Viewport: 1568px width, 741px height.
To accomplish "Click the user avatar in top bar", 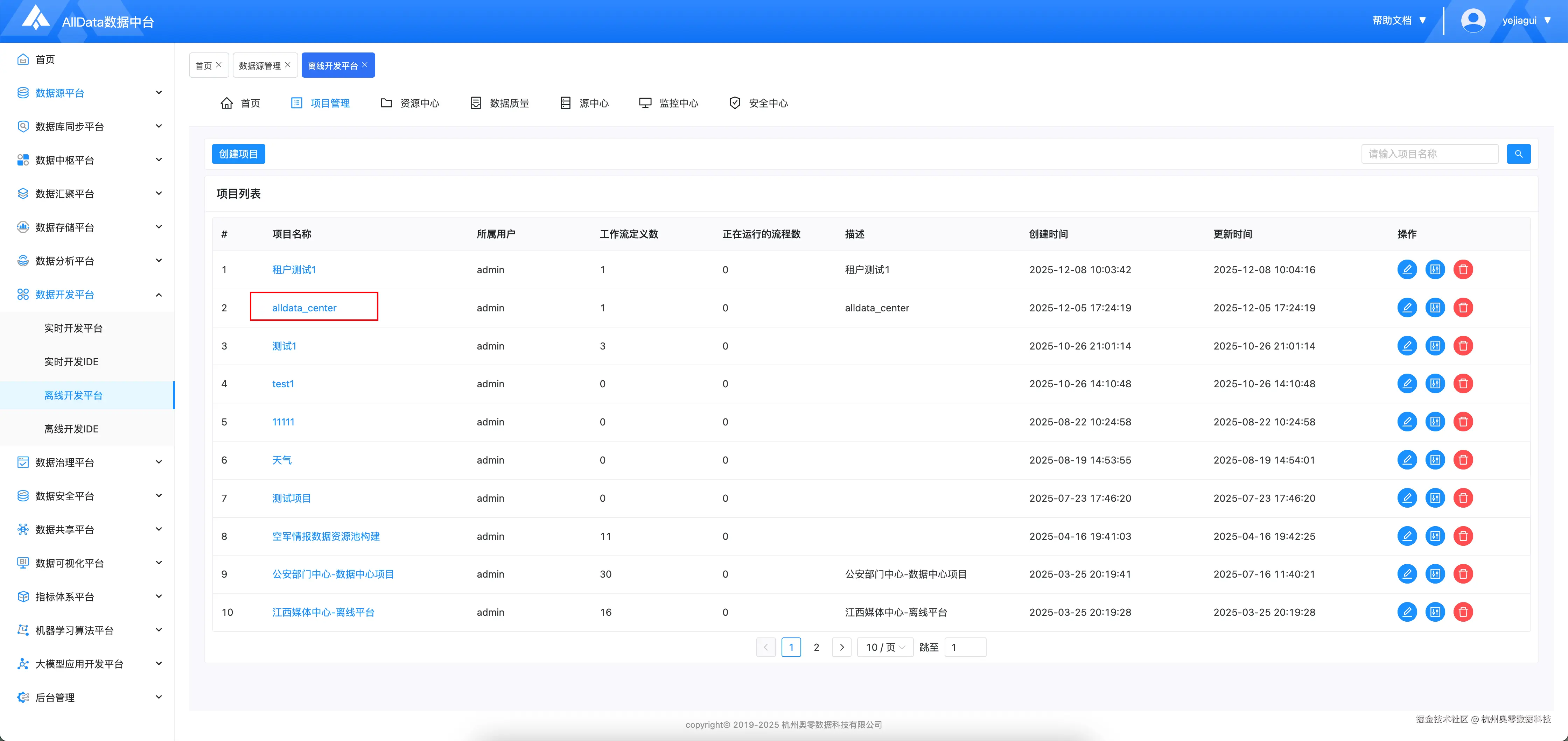I will (x=1473, y=20).
